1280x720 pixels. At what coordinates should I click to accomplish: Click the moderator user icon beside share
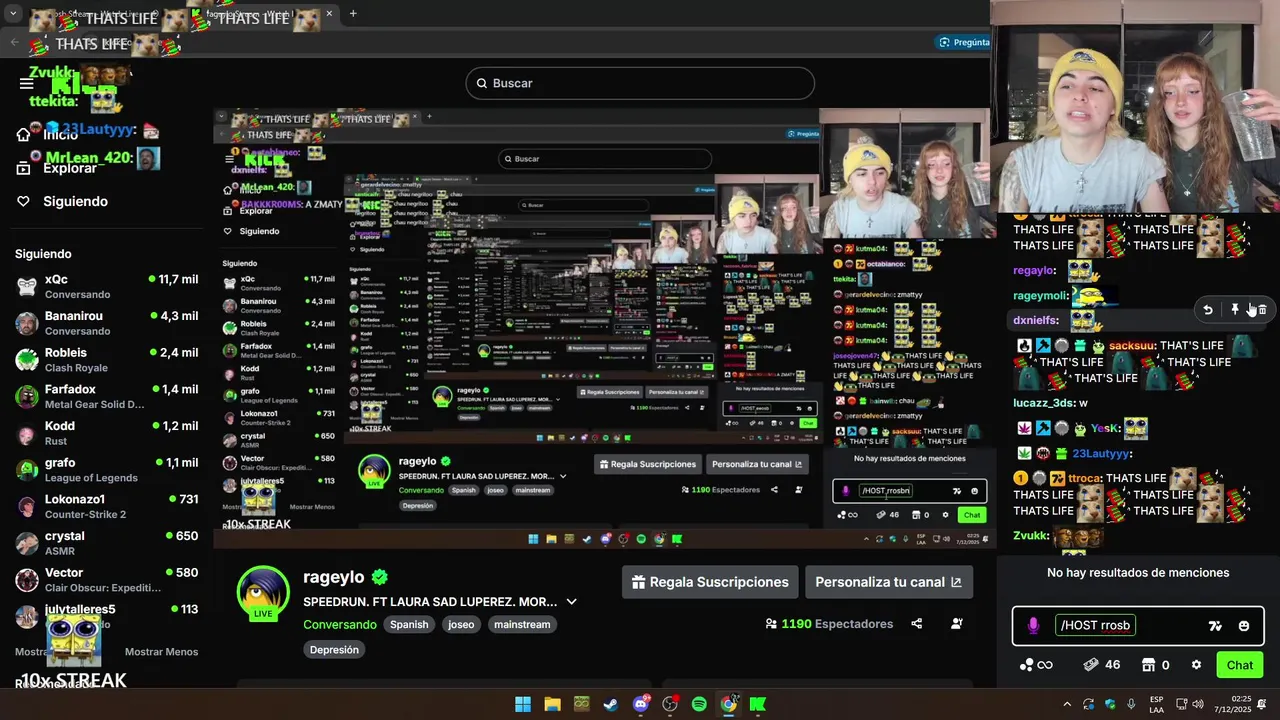[957, 624]
